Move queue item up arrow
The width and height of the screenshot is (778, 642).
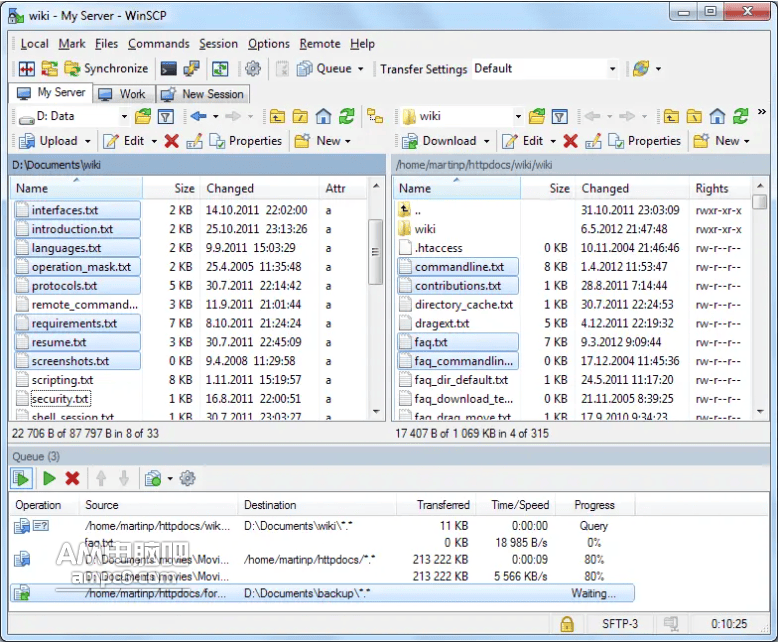[x=101, y=478]
